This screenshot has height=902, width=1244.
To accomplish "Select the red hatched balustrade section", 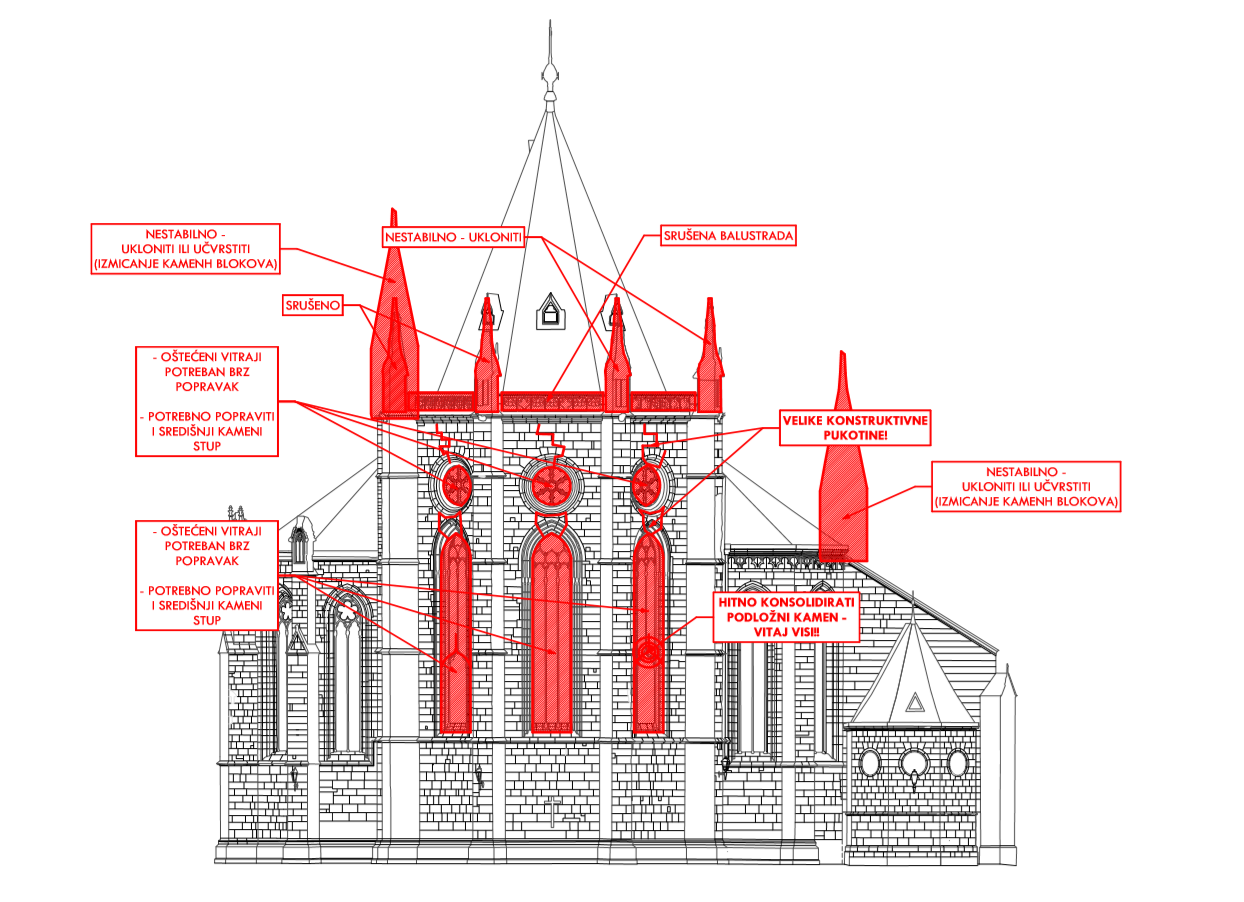I will 553,402.
